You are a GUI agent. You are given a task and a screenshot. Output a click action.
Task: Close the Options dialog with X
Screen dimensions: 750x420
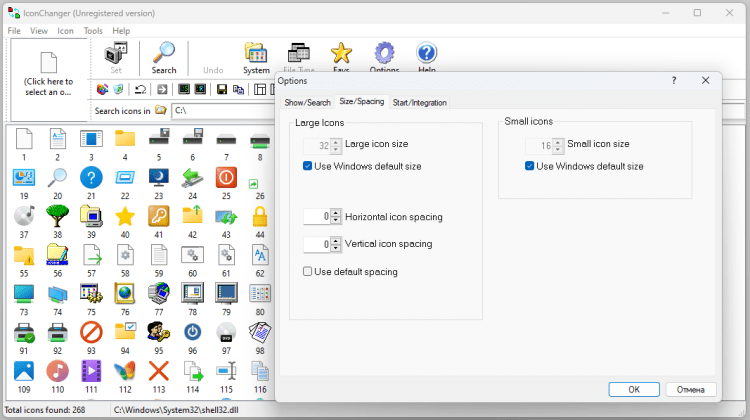(x=706, y=80)
